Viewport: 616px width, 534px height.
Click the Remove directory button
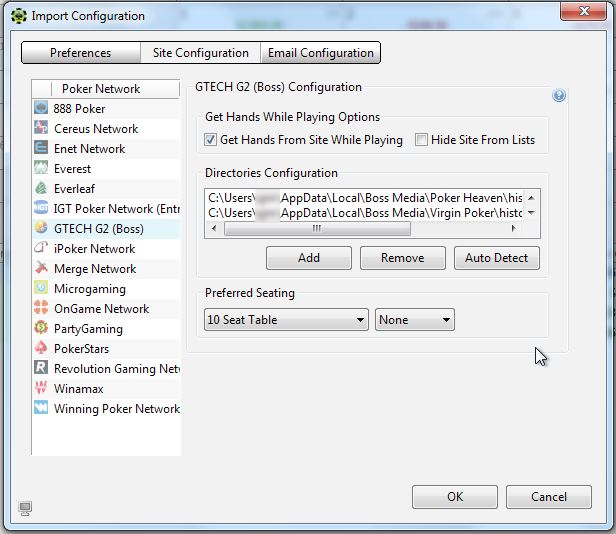[403, 258]
